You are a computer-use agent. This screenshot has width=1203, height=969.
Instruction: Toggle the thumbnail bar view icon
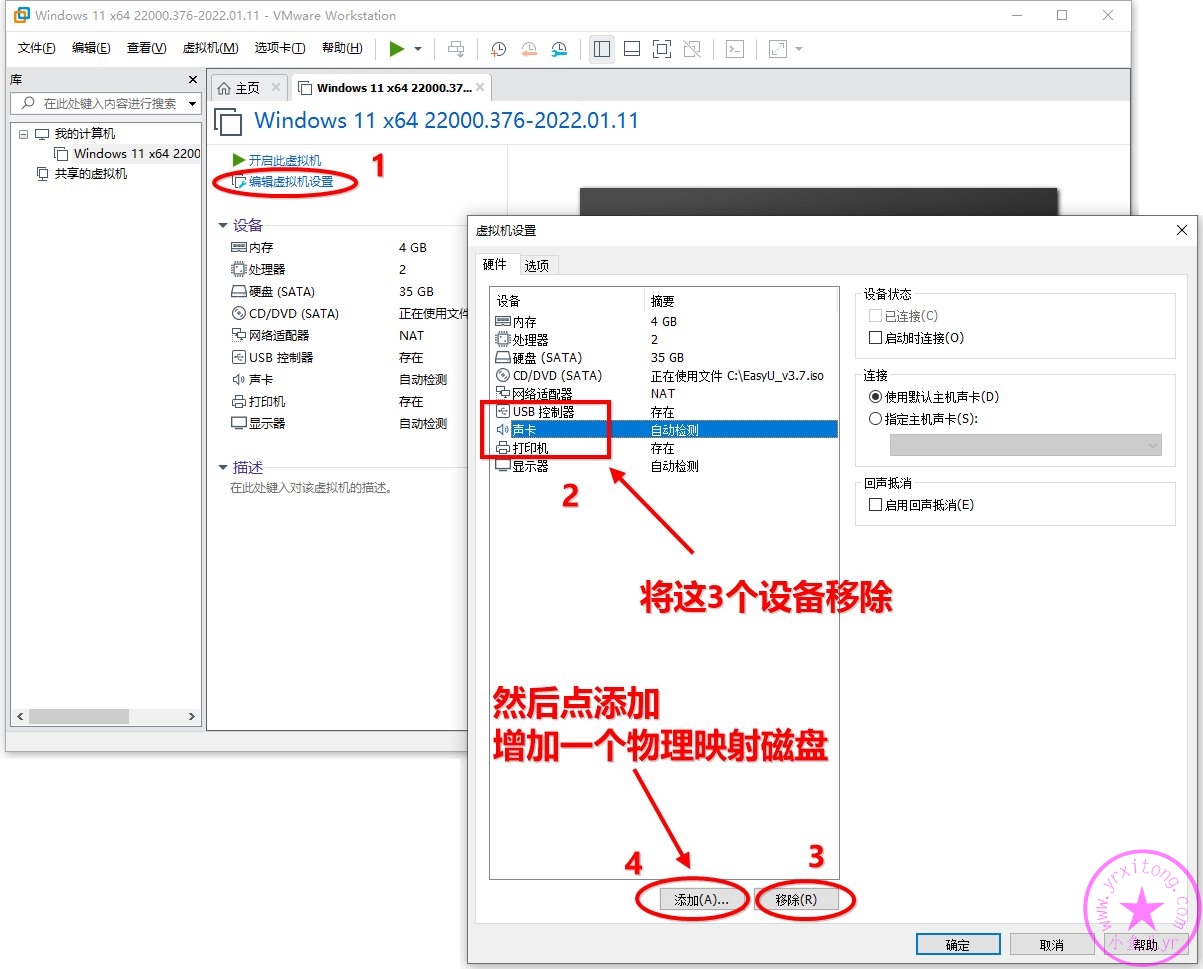[x=631, y=48]
